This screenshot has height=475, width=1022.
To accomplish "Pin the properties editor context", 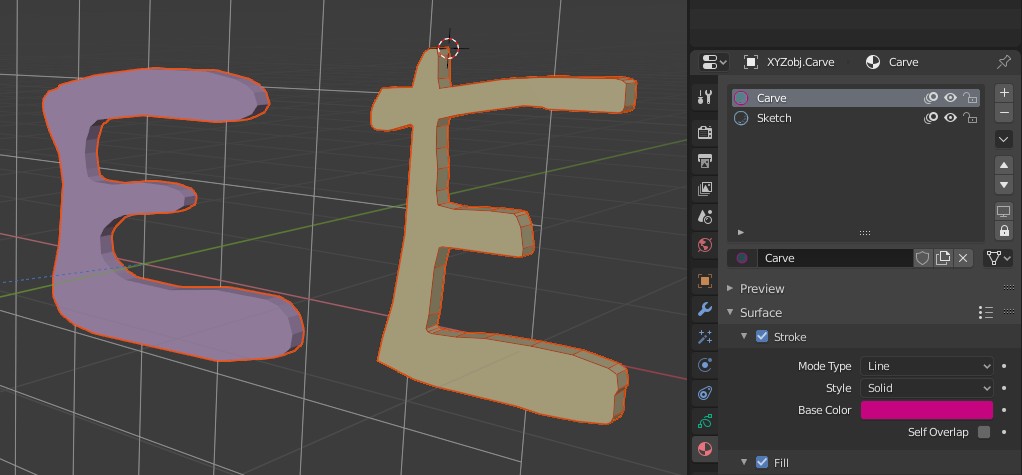I will 1004,62.
